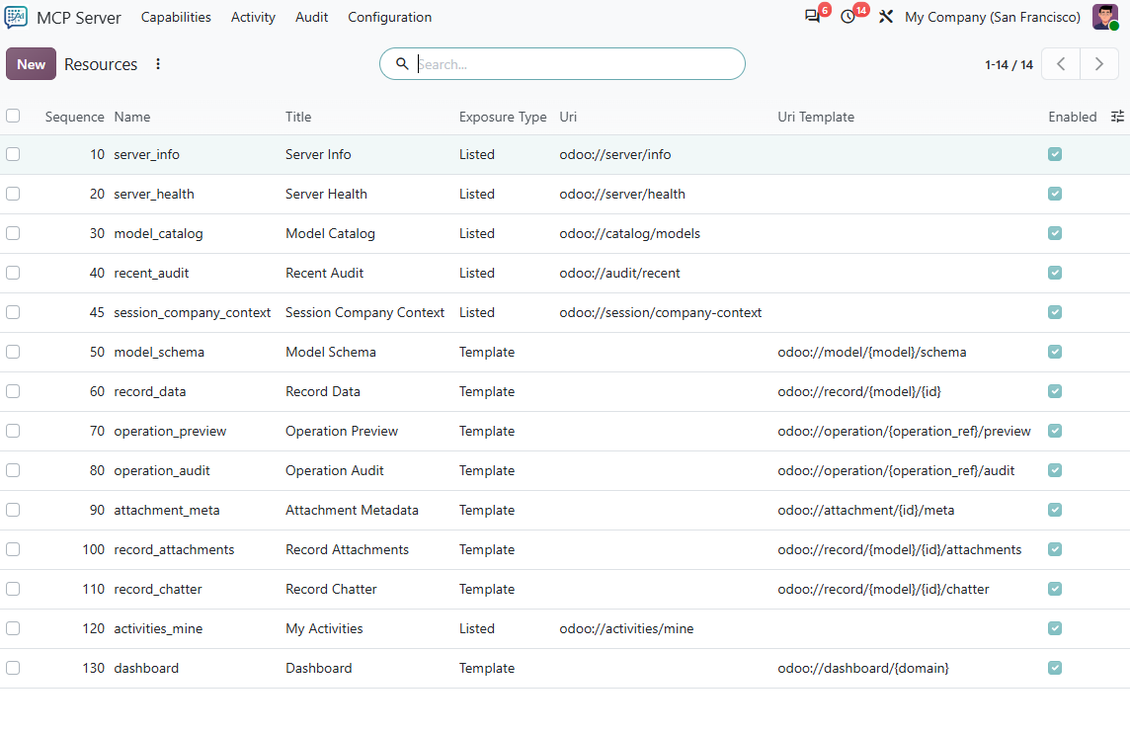The height and width of the screenshot is (734, 1130).
Task: Disable the operation_preview Enabled checkbox
Action: click(x=1055, y=431)
